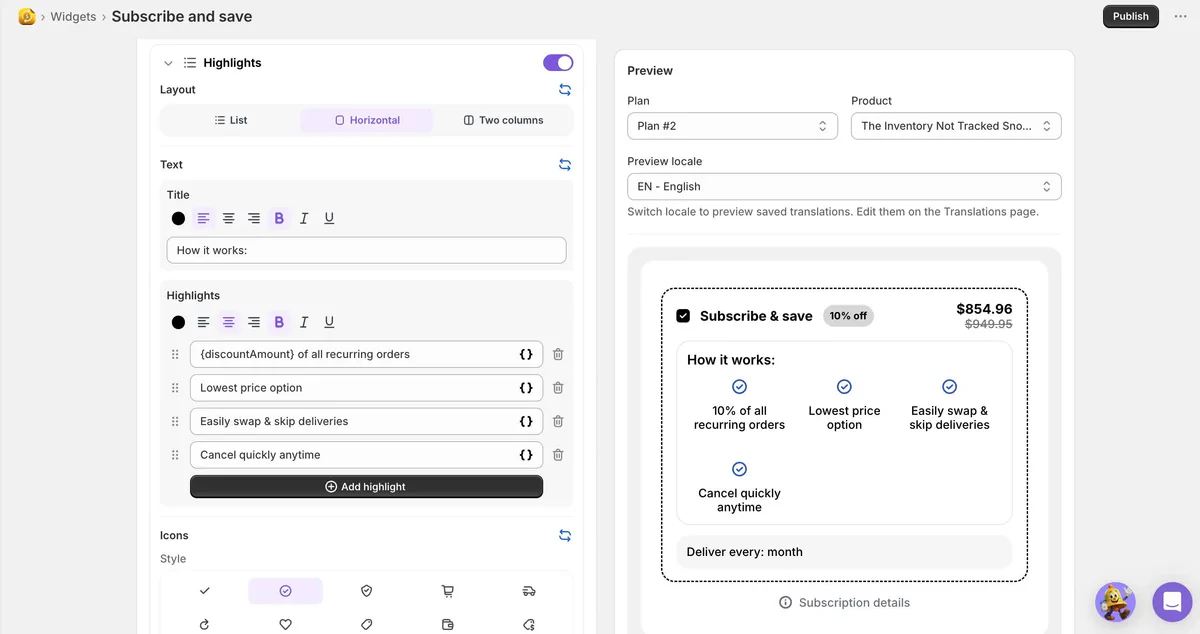
Task: Click the Publish button
Action: pos(1131,16)
